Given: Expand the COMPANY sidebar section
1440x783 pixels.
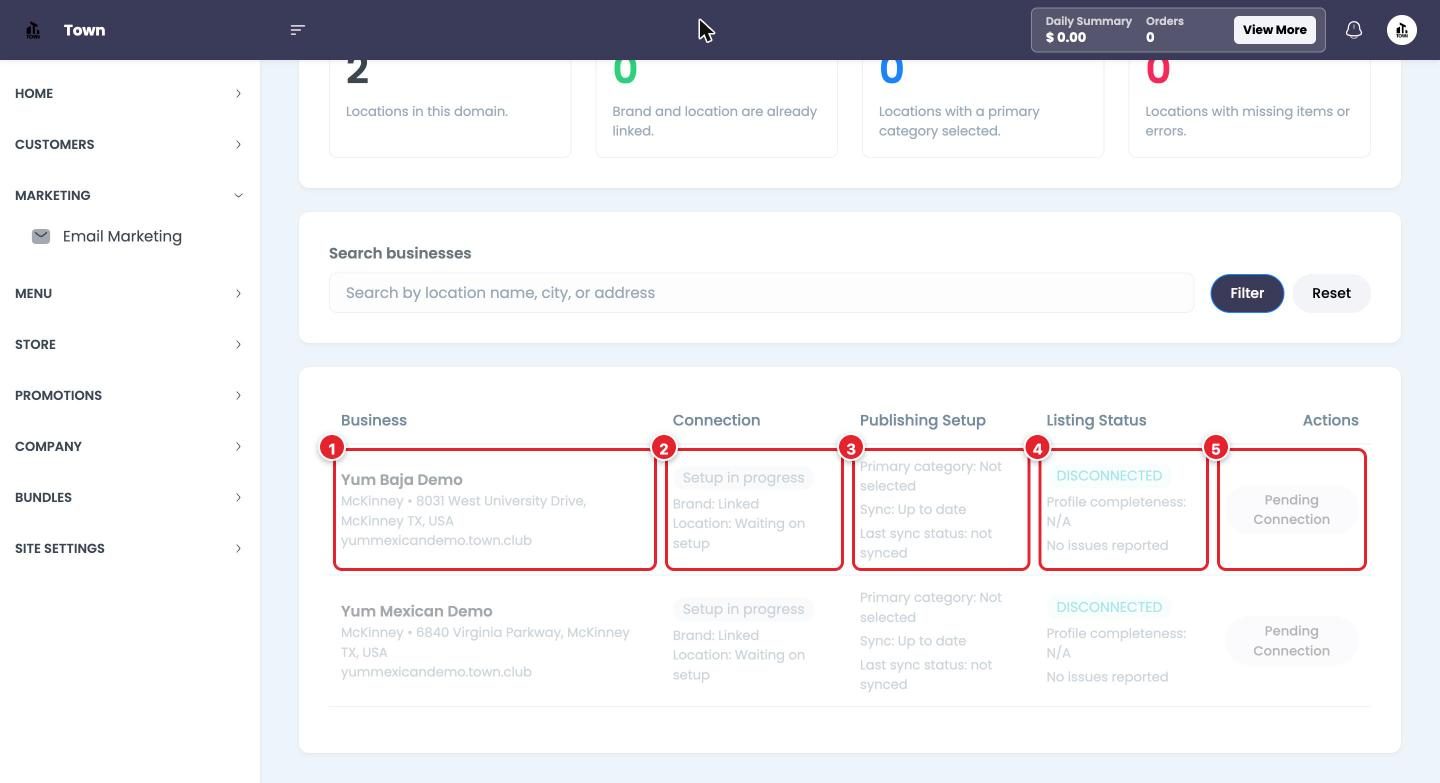Looking at the screenshot, I should coord(130,446).
